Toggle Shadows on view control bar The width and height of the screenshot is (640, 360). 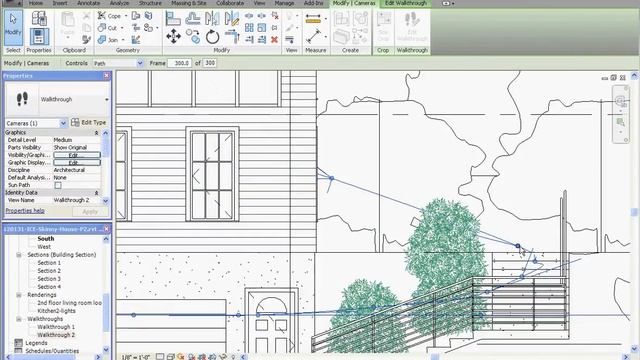[x=191, y=357]
